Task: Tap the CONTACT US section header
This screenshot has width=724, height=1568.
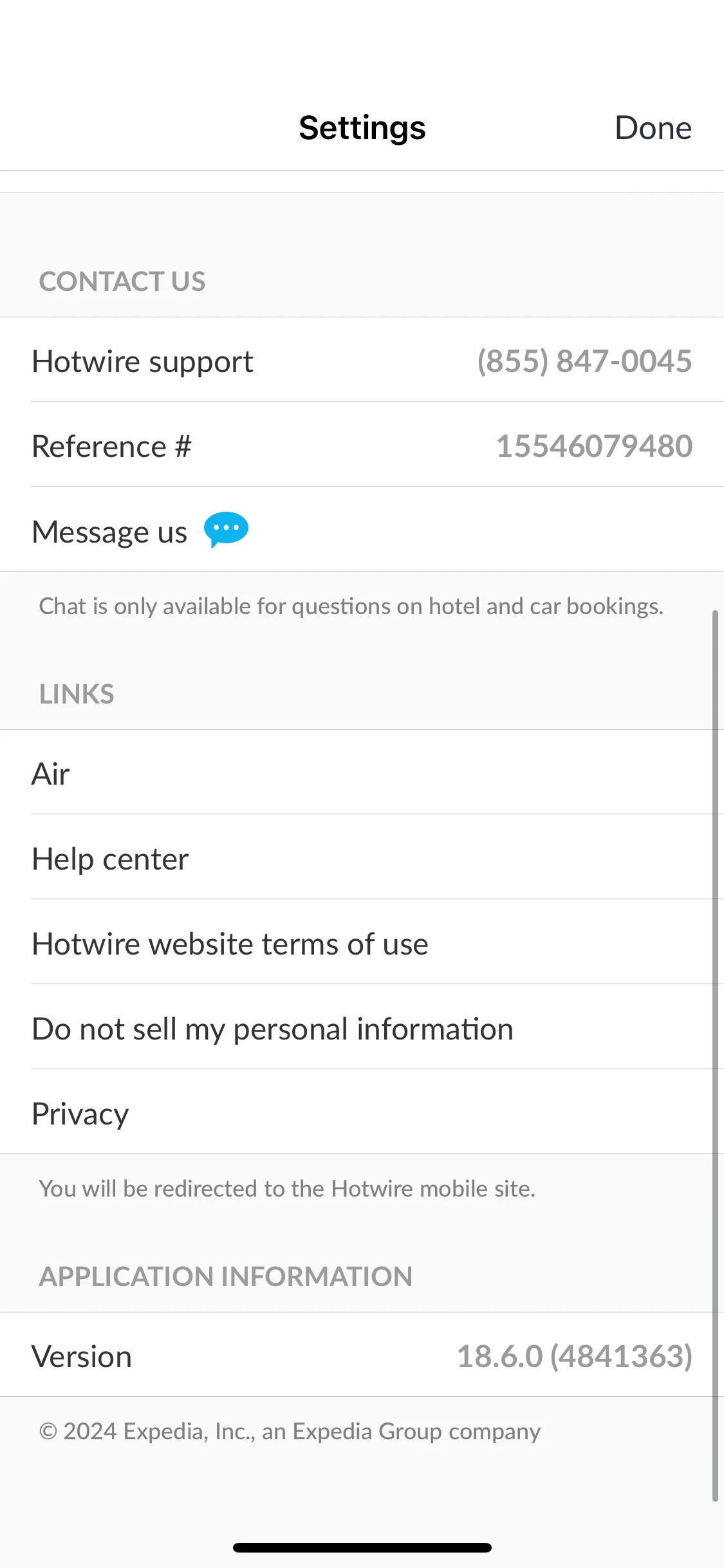Action: click(122, 281)
